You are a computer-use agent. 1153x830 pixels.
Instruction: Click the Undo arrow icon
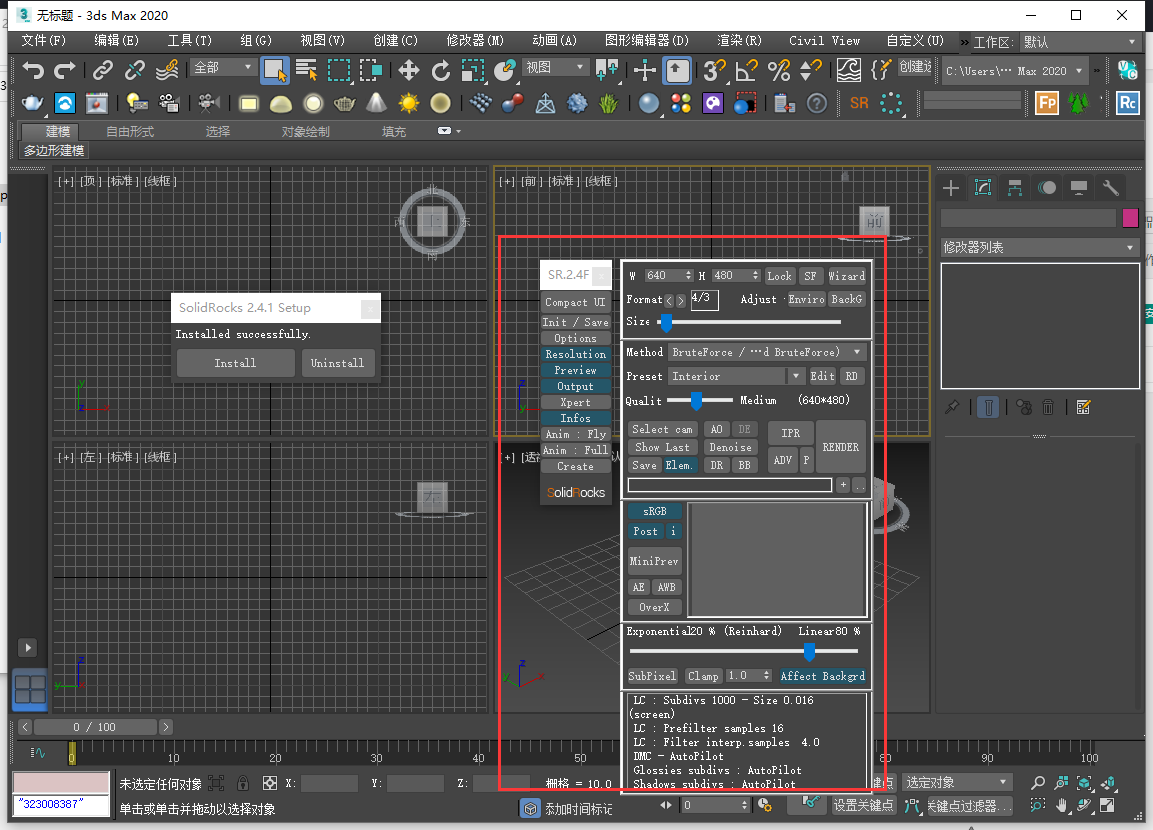(x=33, y=71)
